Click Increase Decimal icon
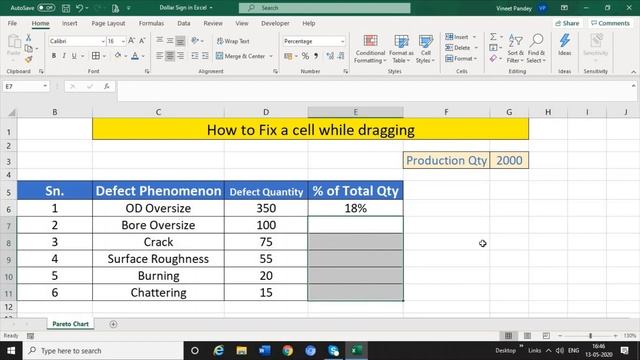 (x=330, y=56)
